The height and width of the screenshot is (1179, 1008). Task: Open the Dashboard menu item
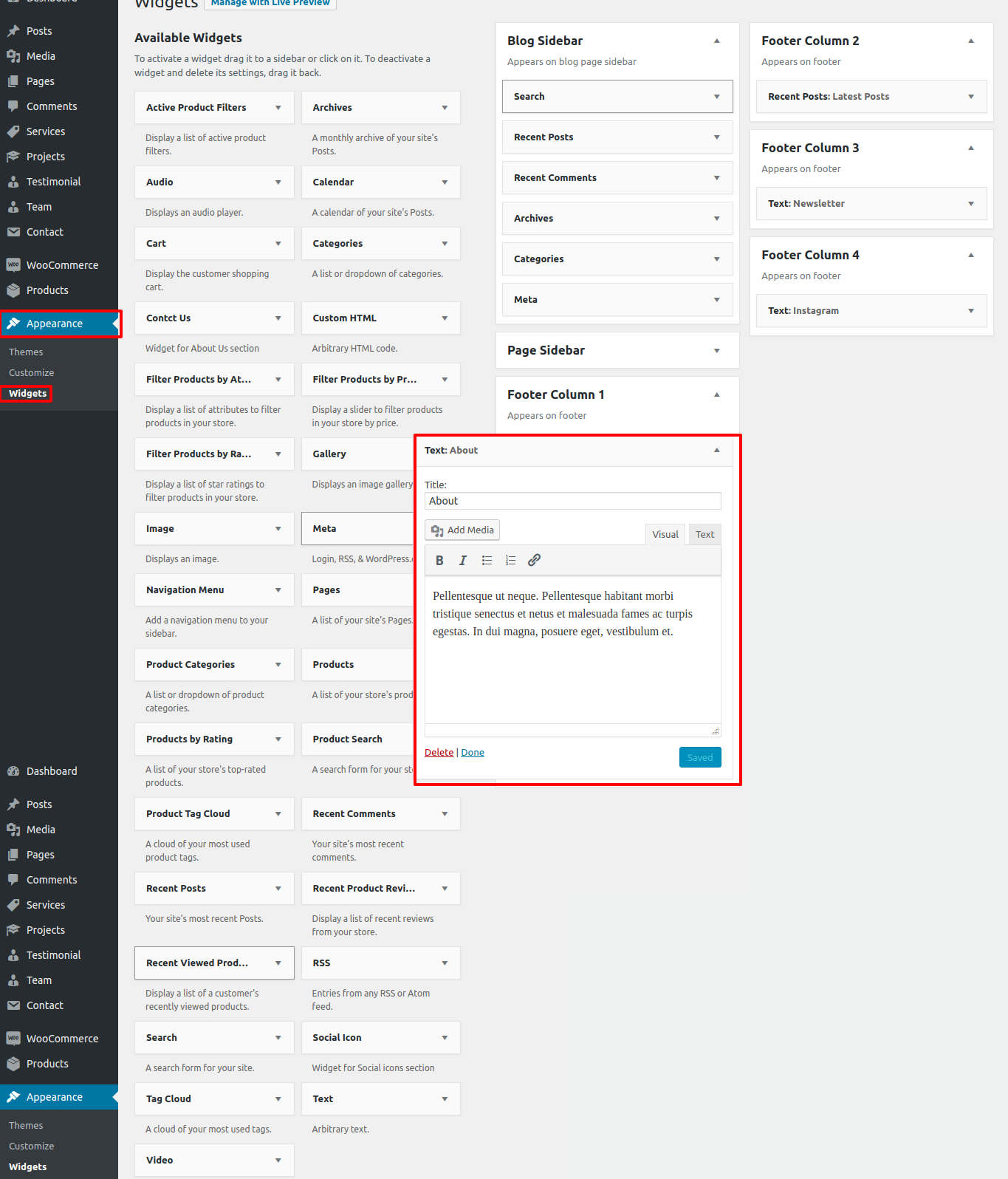52,771
